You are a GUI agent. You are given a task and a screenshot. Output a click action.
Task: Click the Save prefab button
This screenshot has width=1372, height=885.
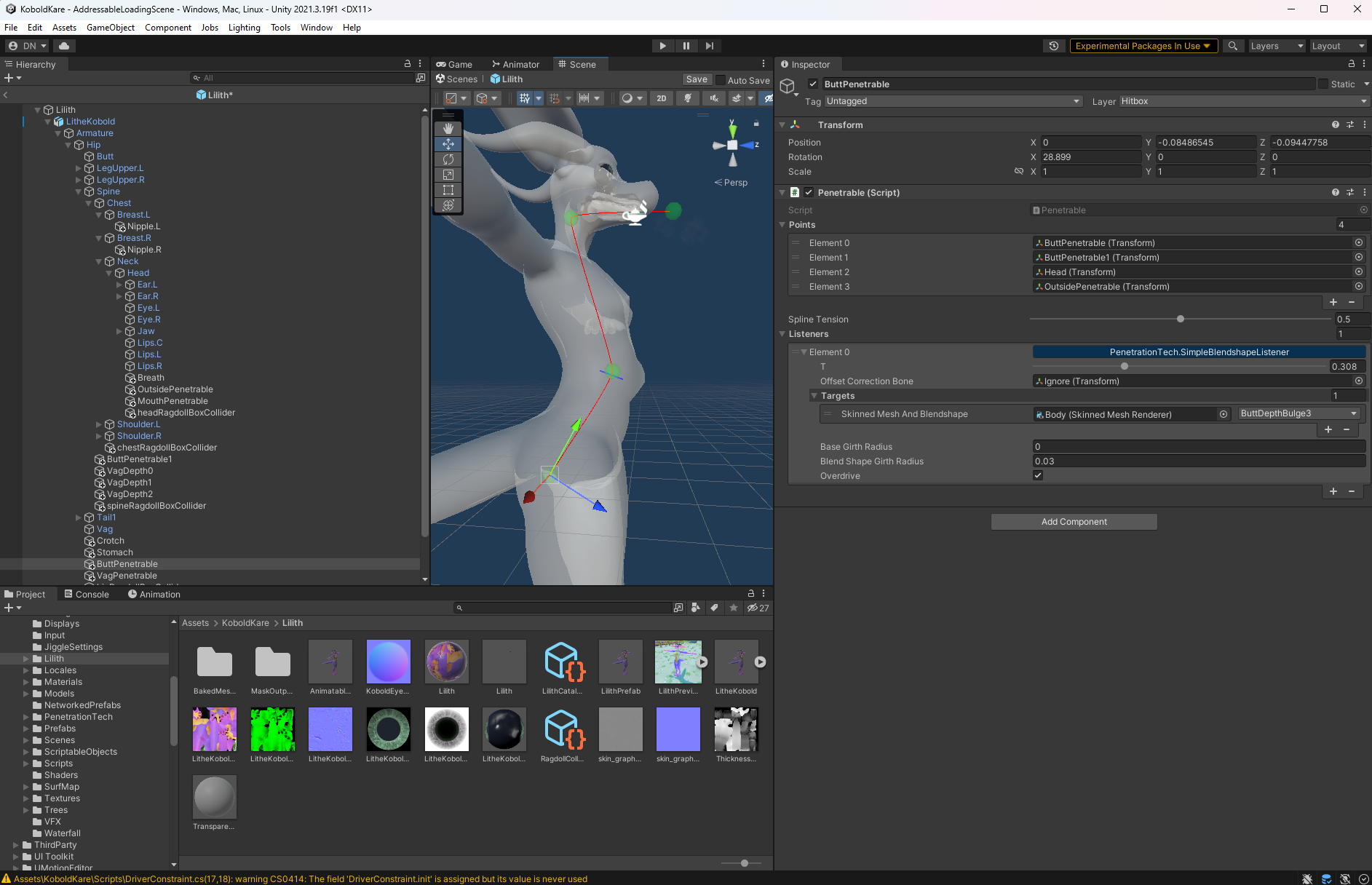697,80
